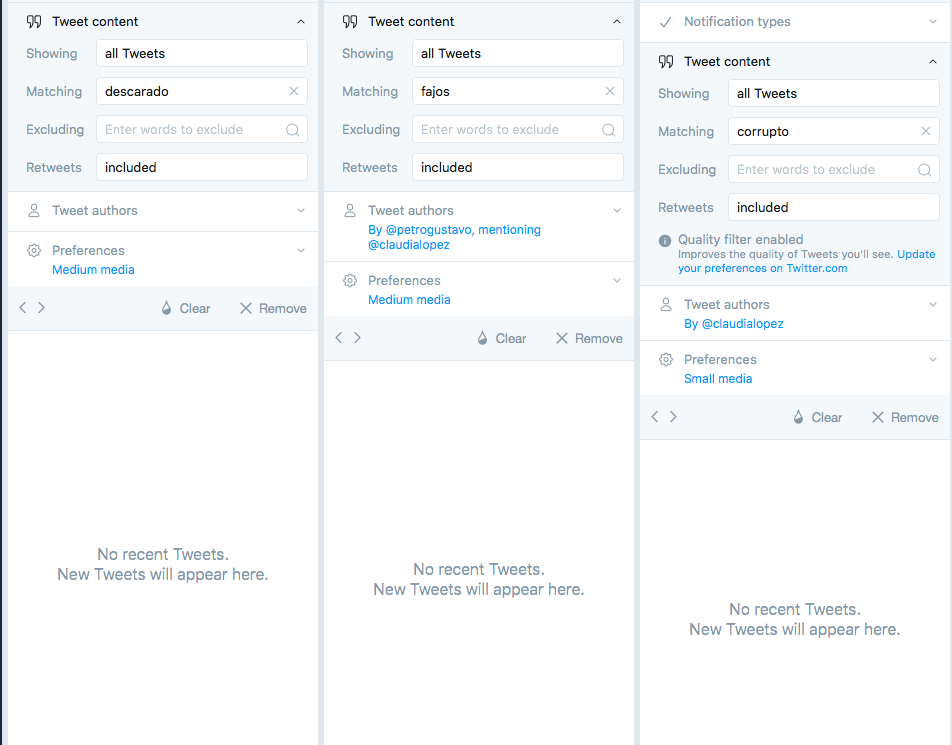The image size is (952, 745).
Task: Open Retweets dropdown in corrupto column
Action: pyautogui.click(x=834, y=207)
